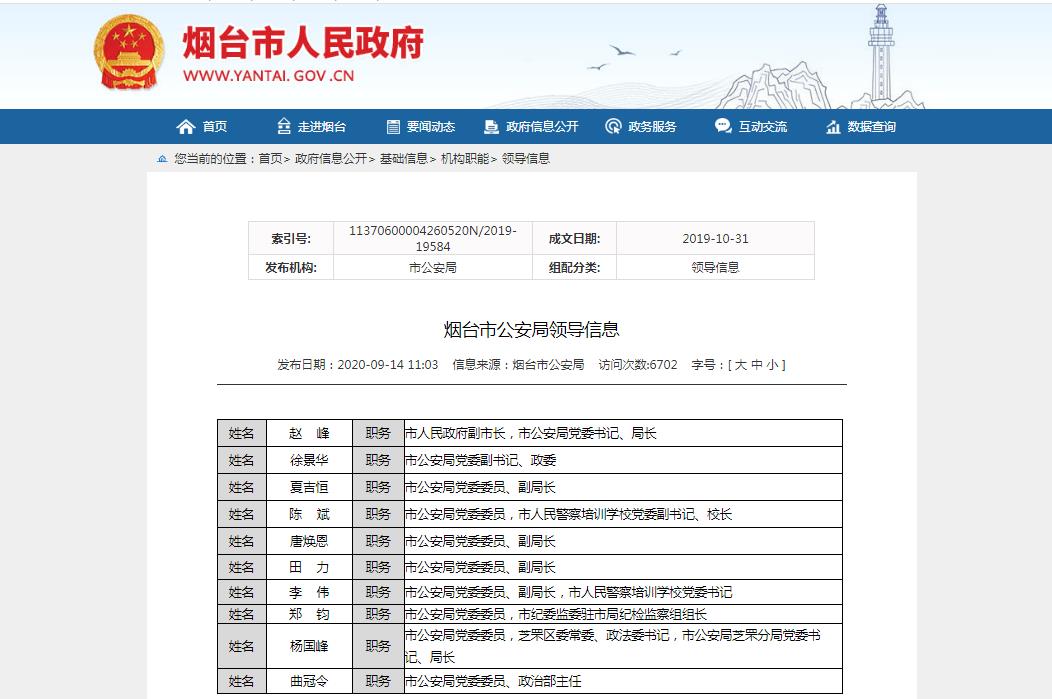Viewport: 1052px width, 699px height.
Task: Click 李伟's position with 学校党委书记
Action: tap(568, 592)
